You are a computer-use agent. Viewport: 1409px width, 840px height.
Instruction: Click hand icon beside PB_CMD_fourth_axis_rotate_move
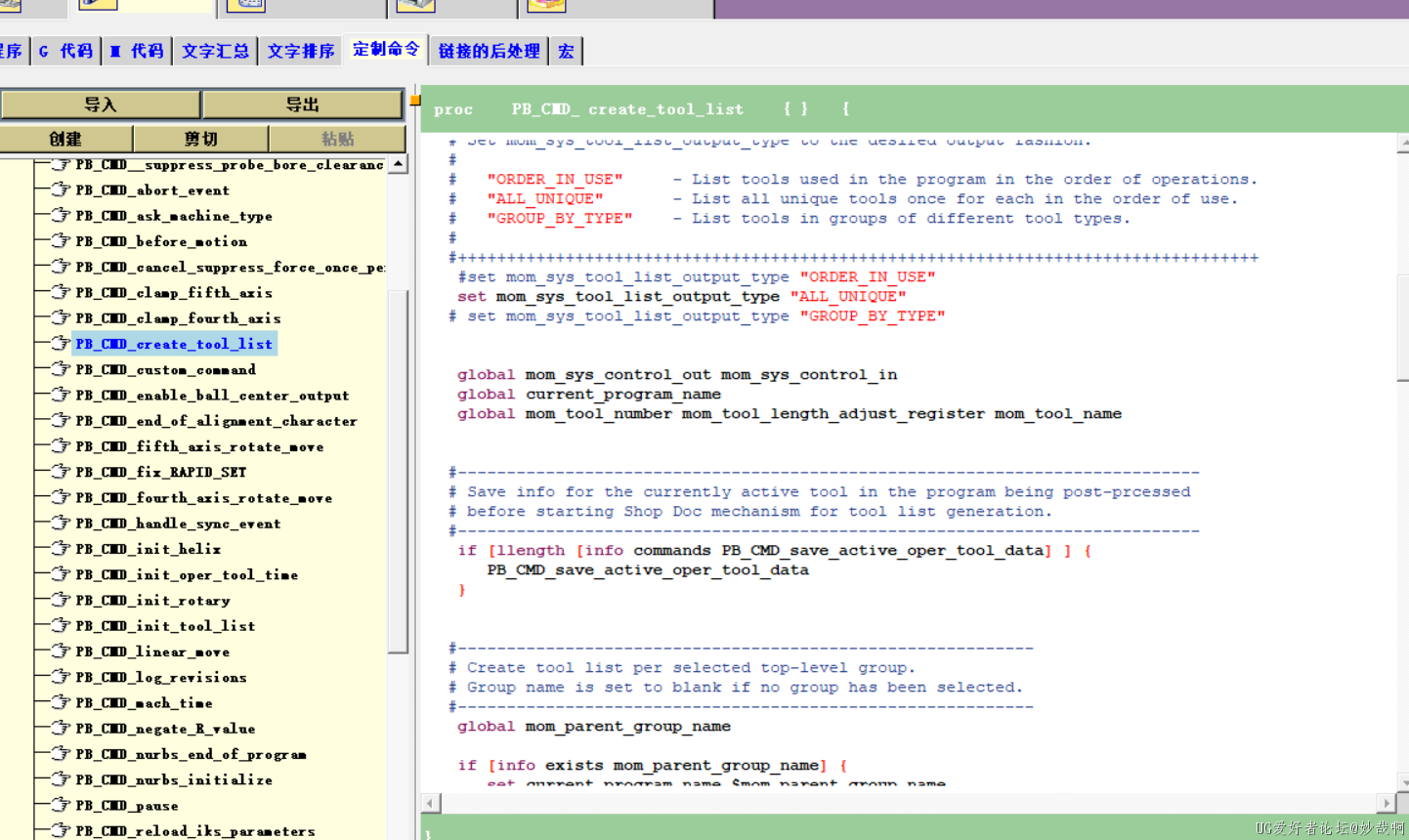(x=61, y=497)
